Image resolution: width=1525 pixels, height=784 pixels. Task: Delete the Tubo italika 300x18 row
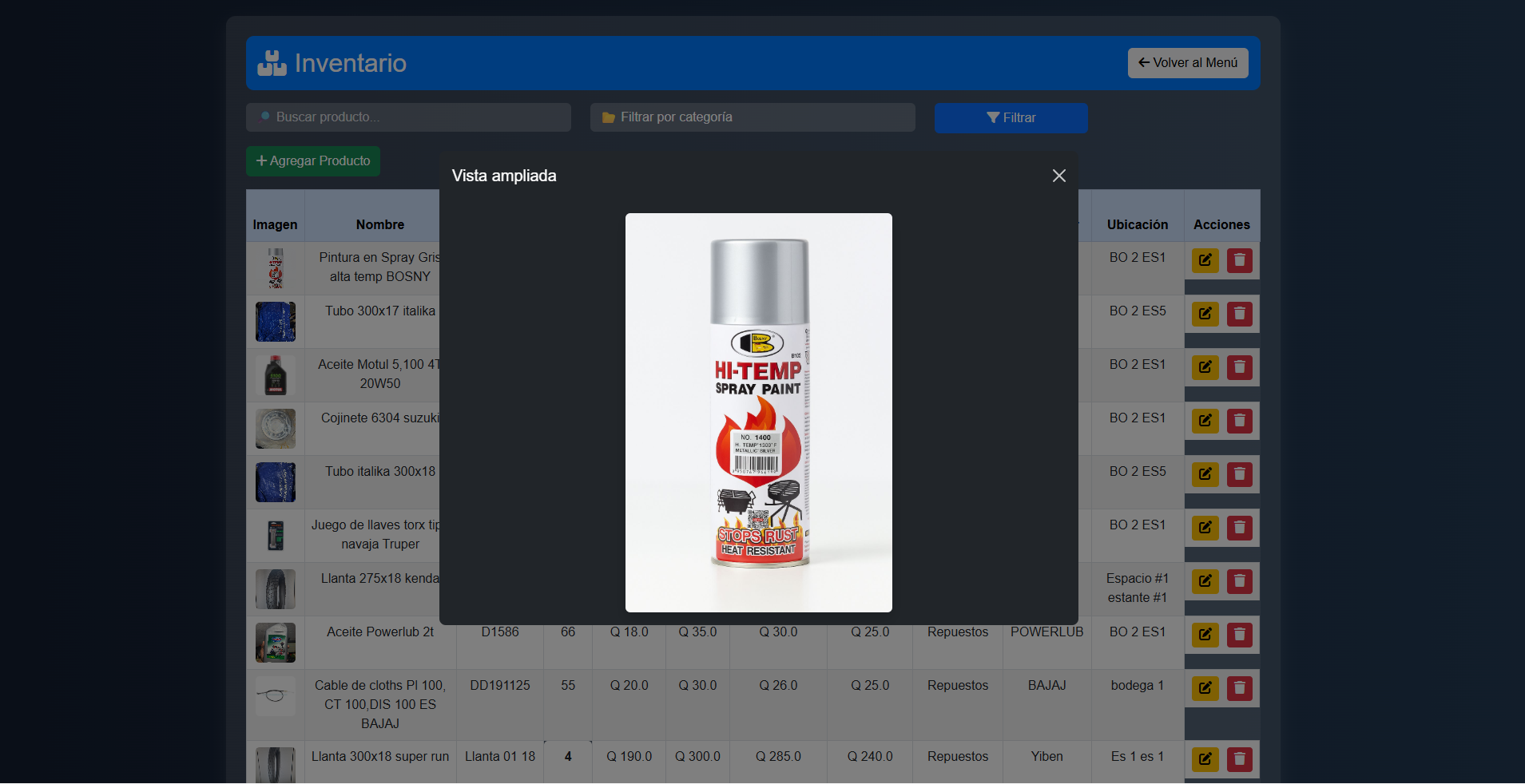coord(1240,474)
